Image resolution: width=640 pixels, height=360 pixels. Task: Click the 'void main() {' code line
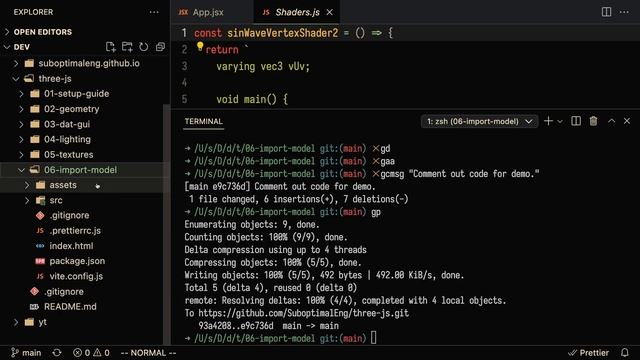click(252, 99)
